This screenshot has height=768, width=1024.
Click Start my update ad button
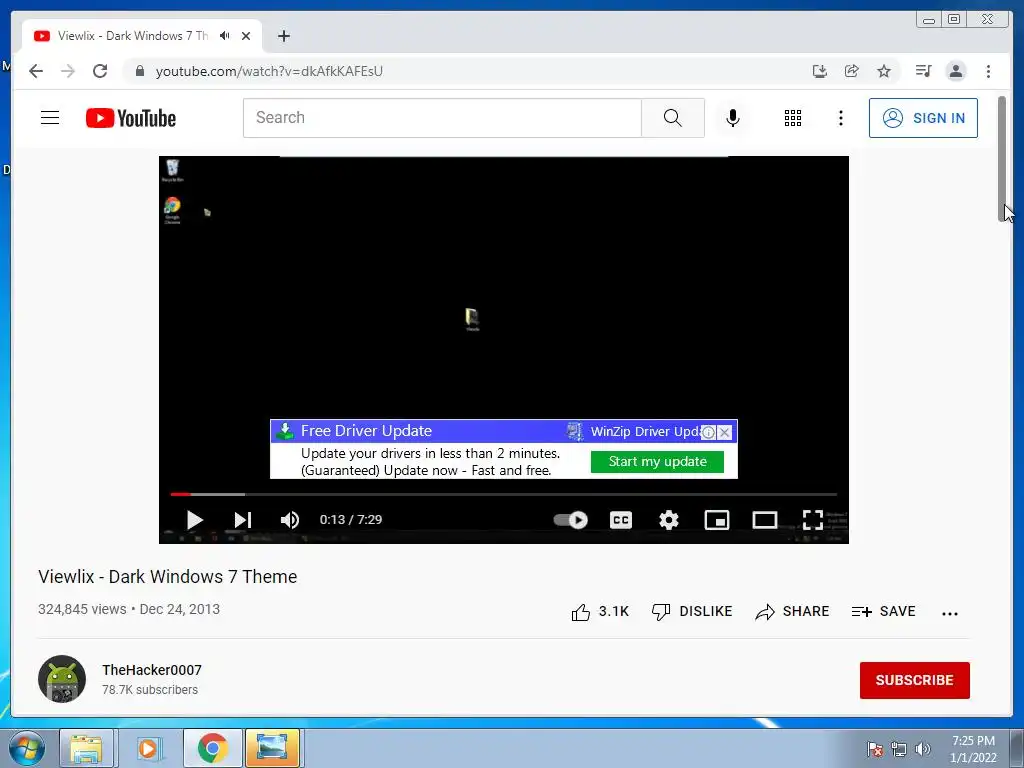658,462
